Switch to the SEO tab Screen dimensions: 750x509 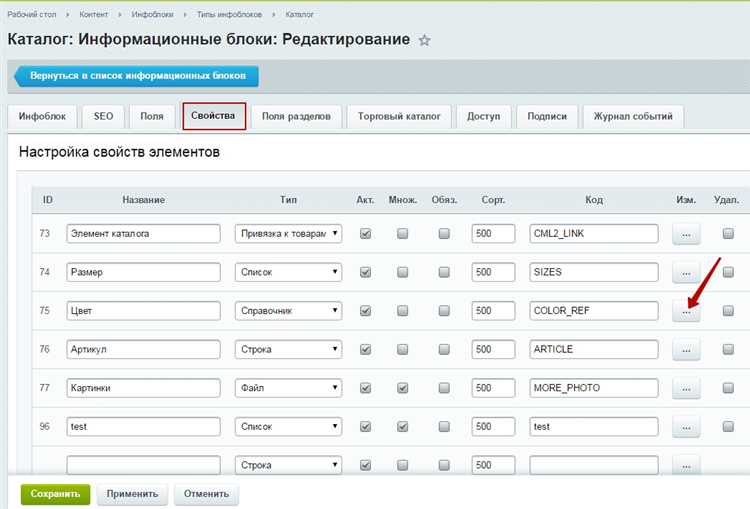click(103, 117)
